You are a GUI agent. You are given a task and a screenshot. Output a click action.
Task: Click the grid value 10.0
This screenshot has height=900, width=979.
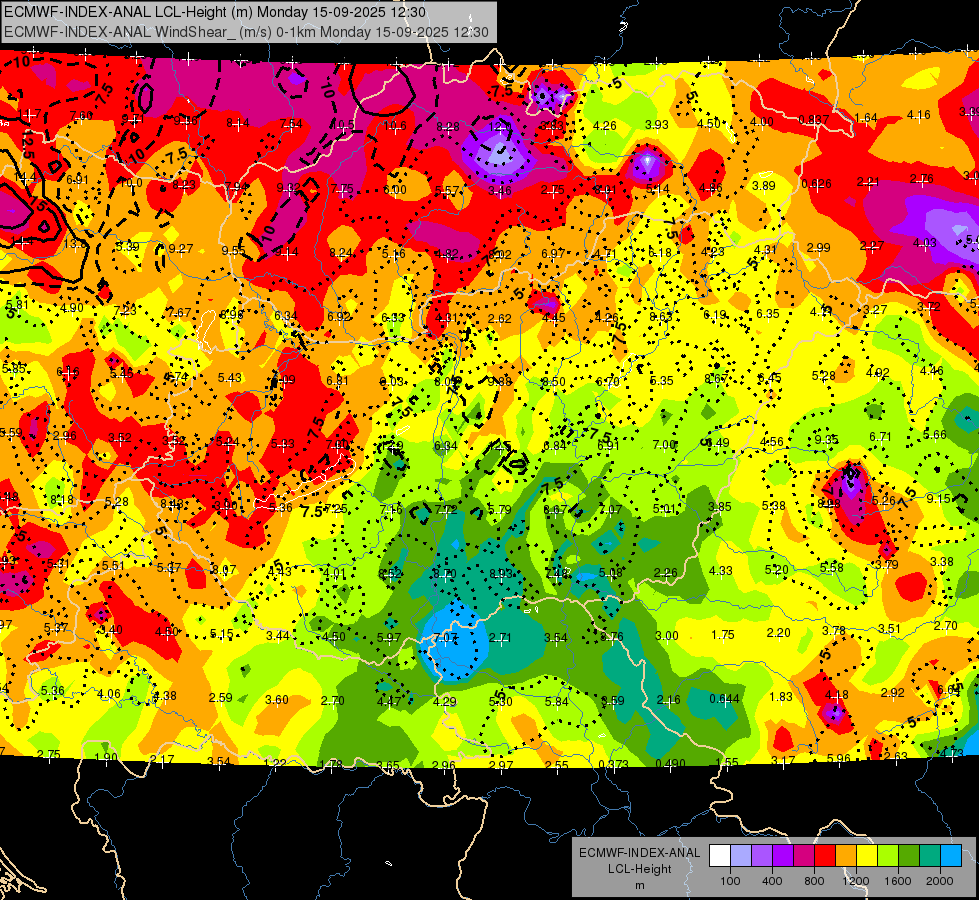pyautogui.click(x=131, y=183)
